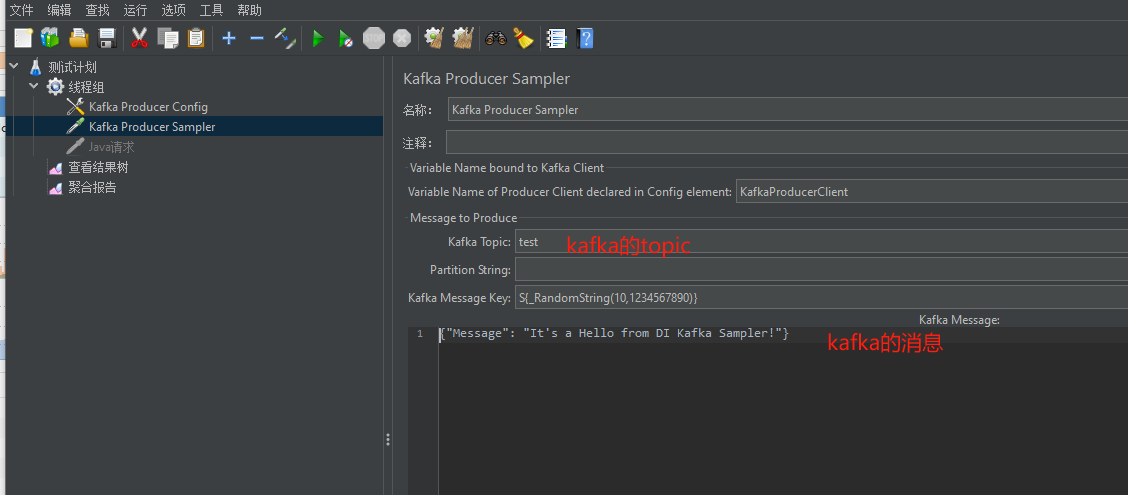The width and height of the screenshot is (1128, 495).
Task: Click the Kafka Message: label
Action: click(959, 319)
